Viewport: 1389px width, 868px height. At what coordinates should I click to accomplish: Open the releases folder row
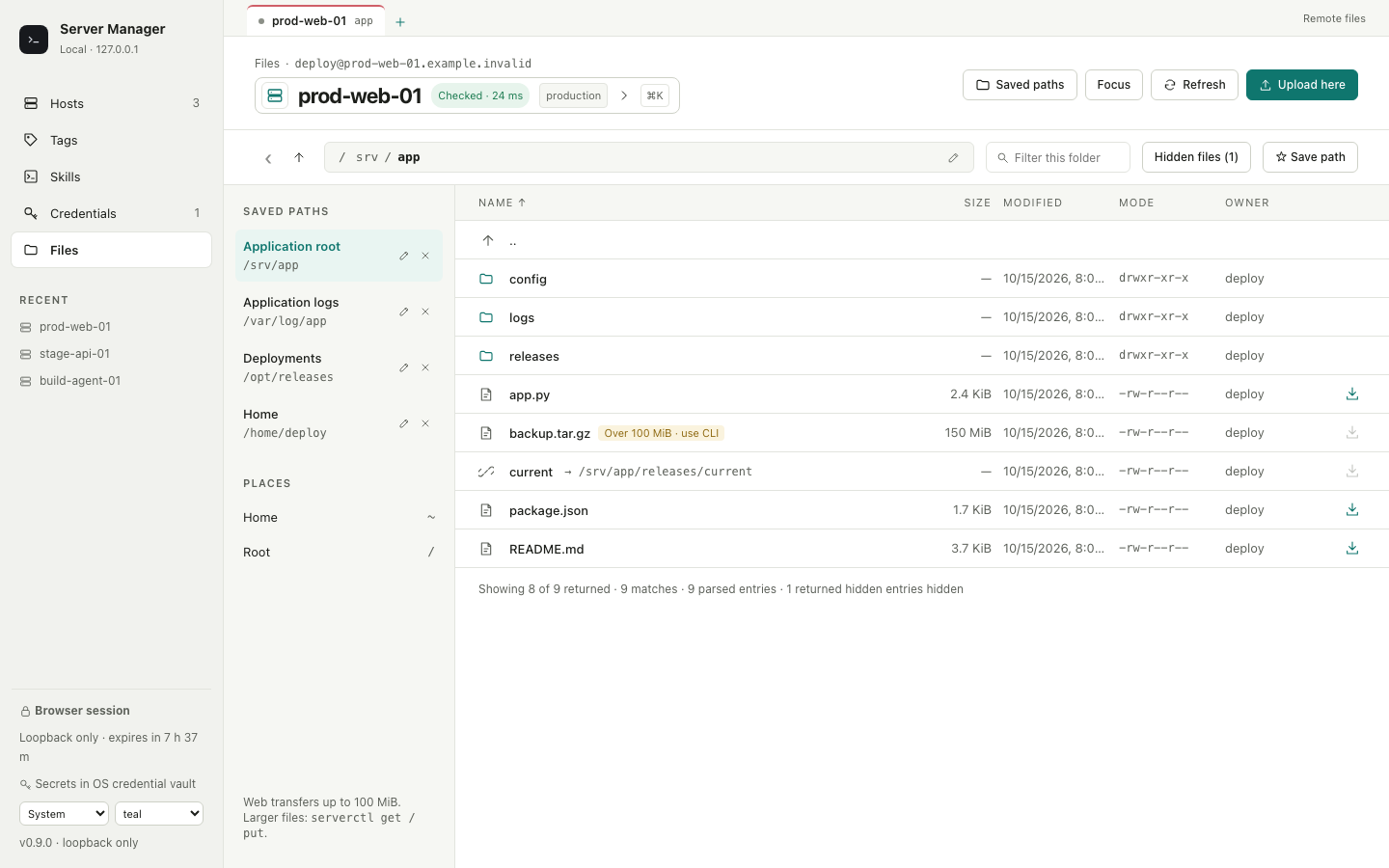pos(922,356)
